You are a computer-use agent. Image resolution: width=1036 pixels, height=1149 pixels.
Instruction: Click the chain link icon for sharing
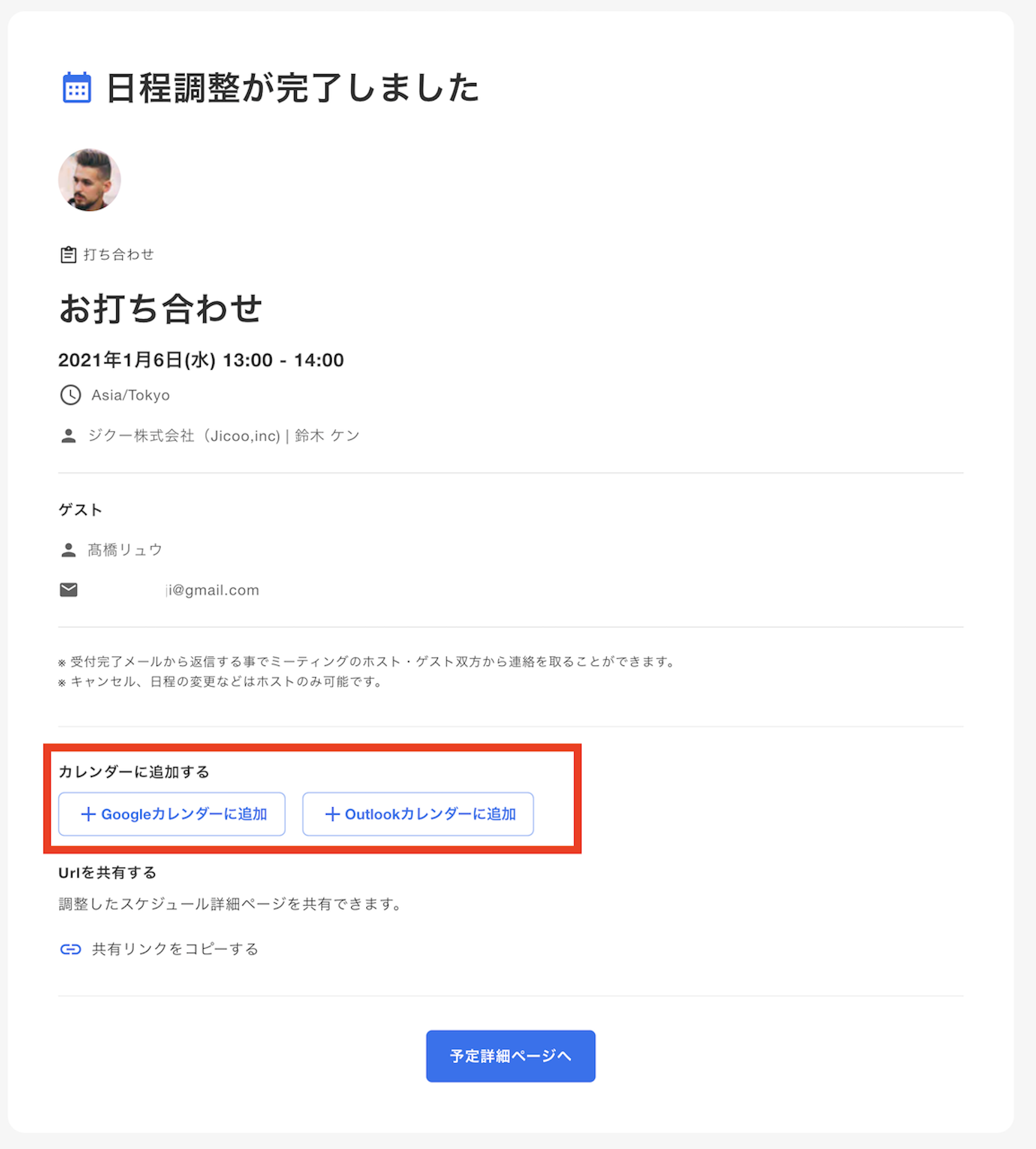pos(71,949)
